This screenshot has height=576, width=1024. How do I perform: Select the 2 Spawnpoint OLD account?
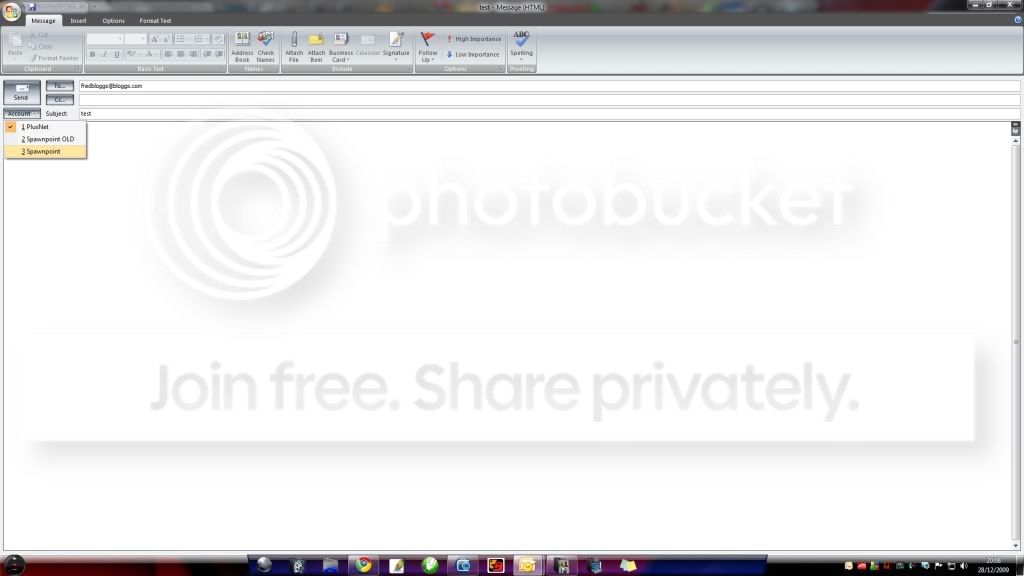coord(45,139)
